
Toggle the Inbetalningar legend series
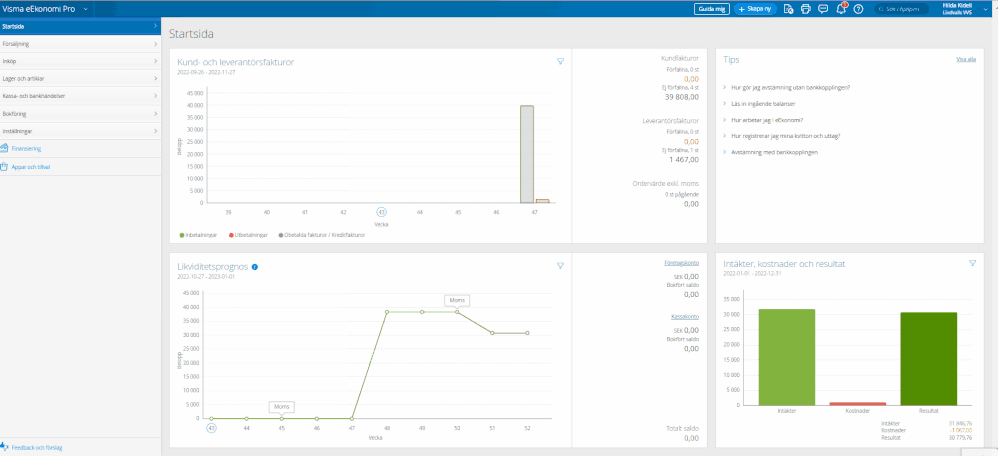pyautogui.click(x=198, y=235)
